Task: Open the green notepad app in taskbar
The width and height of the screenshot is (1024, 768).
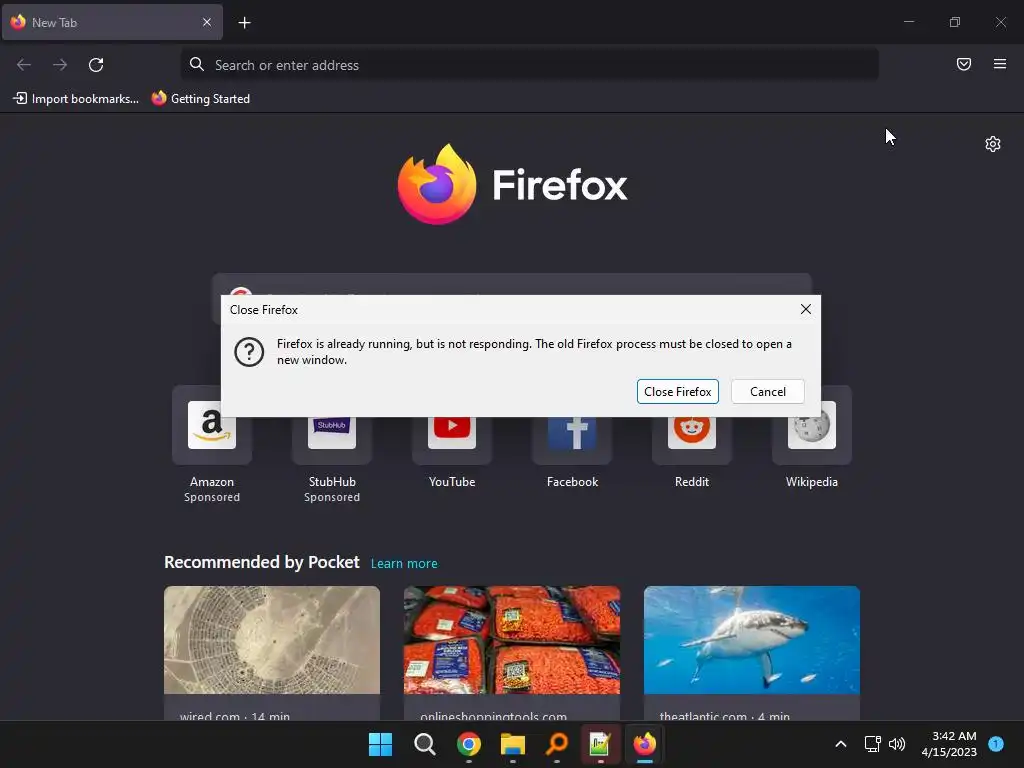Action: pyautogui.click(x=600, y=744)
